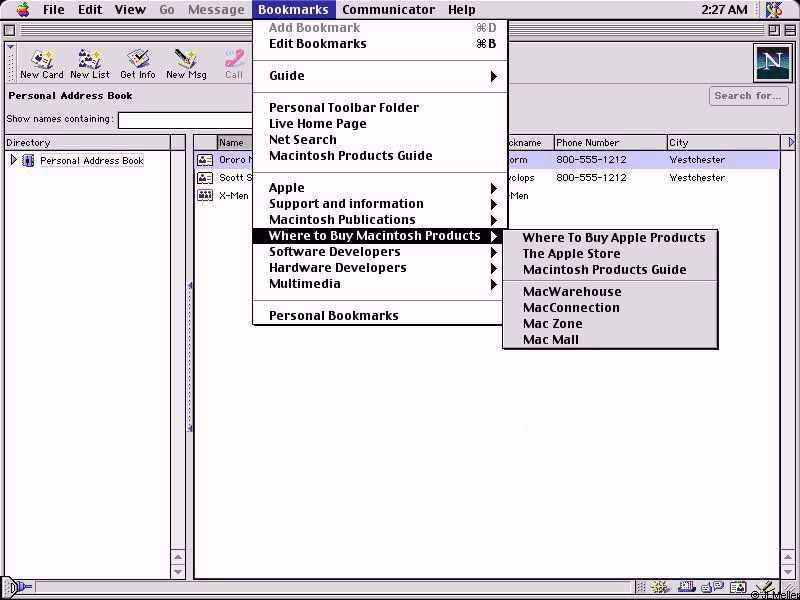Screen dimensions: 800x600
Task: Open the Apple menu icon
Action: click(x=22, y=10)
